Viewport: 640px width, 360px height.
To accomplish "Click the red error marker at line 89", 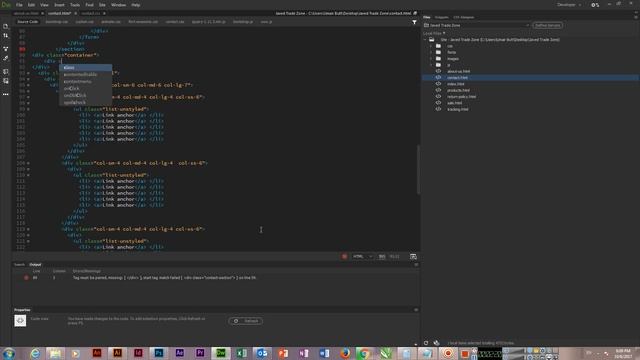I will pyautogui.click(x=22, y=49).
